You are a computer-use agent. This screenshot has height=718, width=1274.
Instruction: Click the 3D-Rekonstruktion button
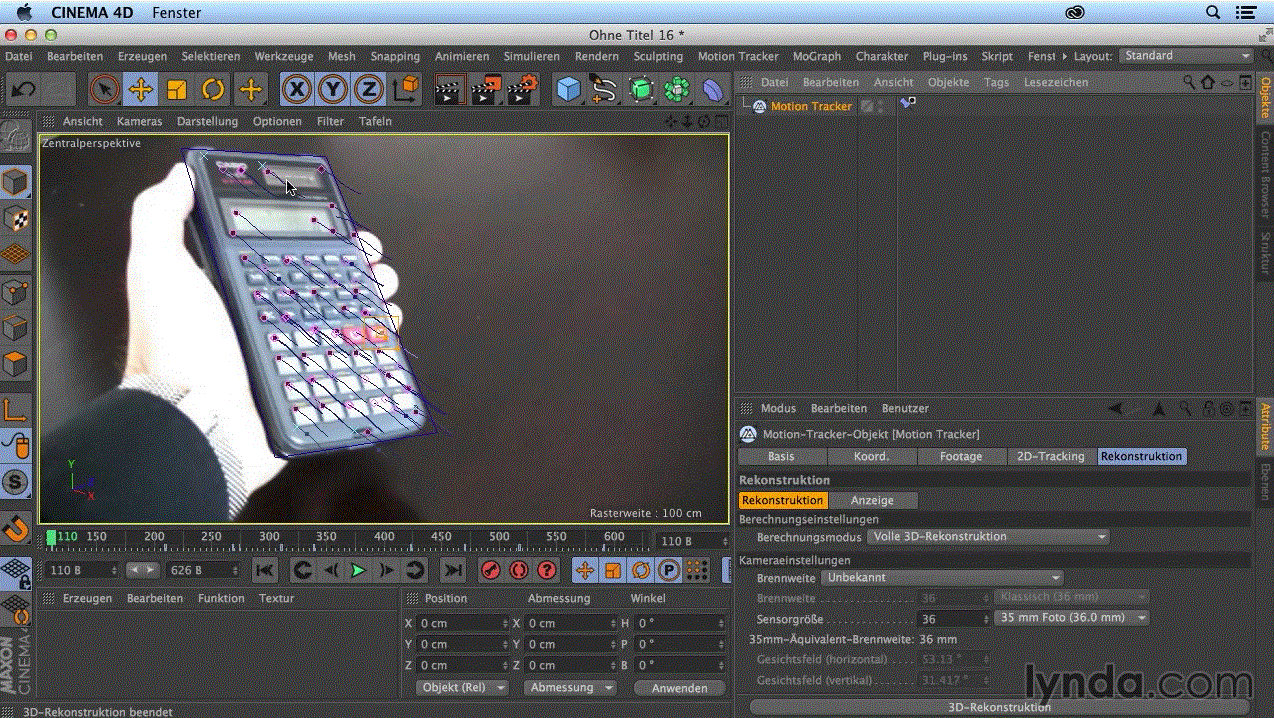[x=998, y=707]
